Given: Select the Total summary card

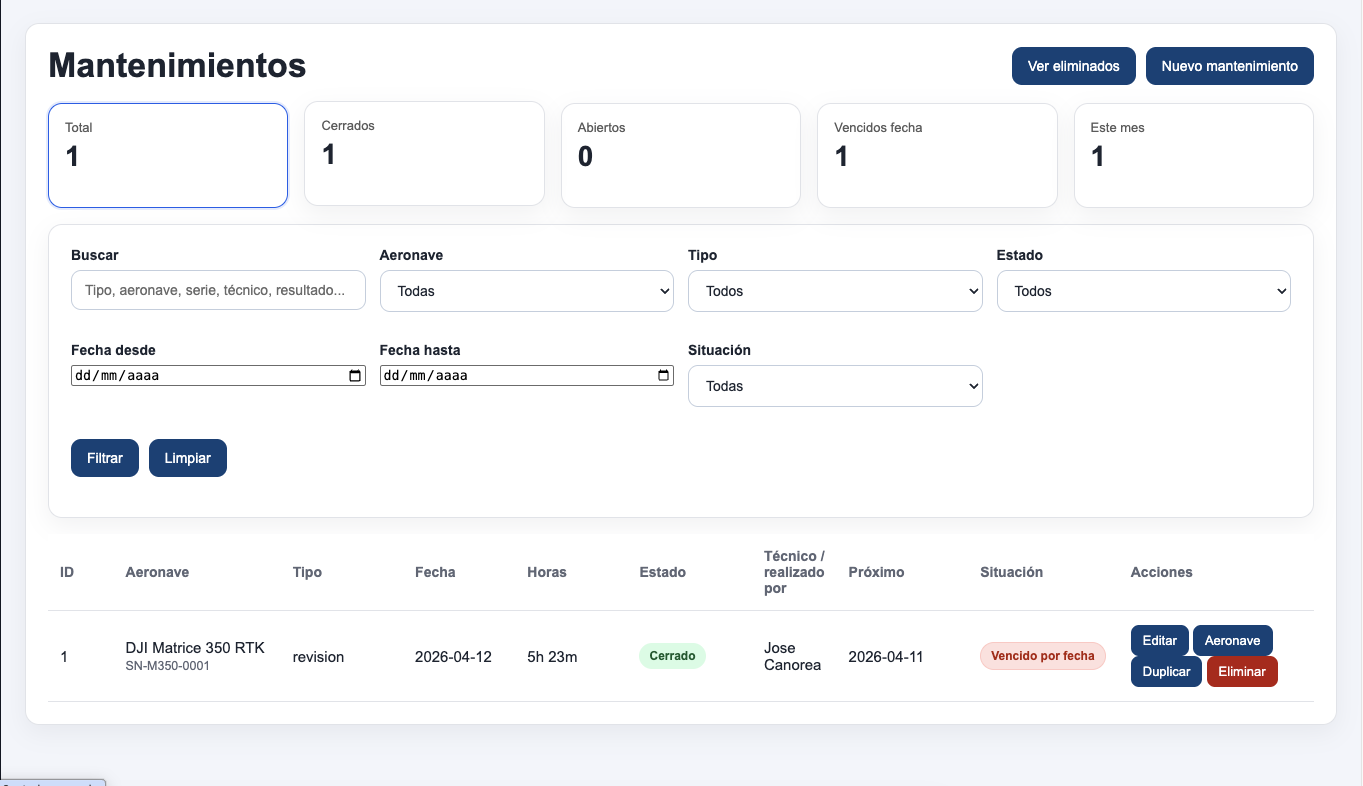Looking at the screenshot, I should 168,155.
